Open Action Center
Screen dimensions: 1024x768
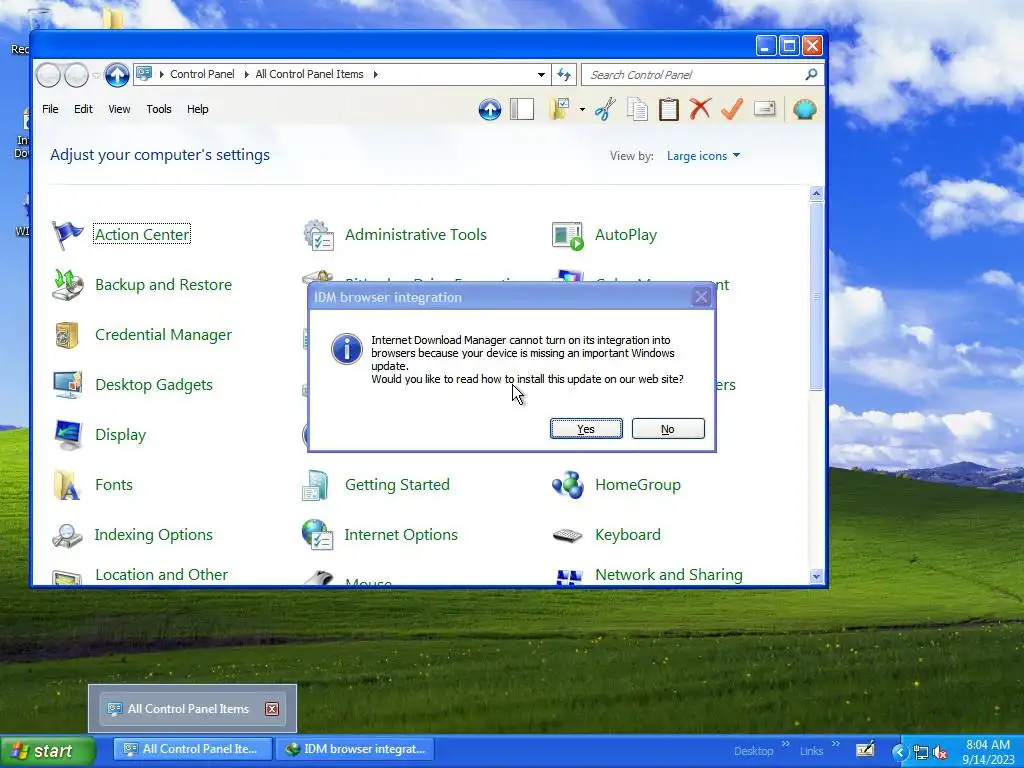point(142,234)
